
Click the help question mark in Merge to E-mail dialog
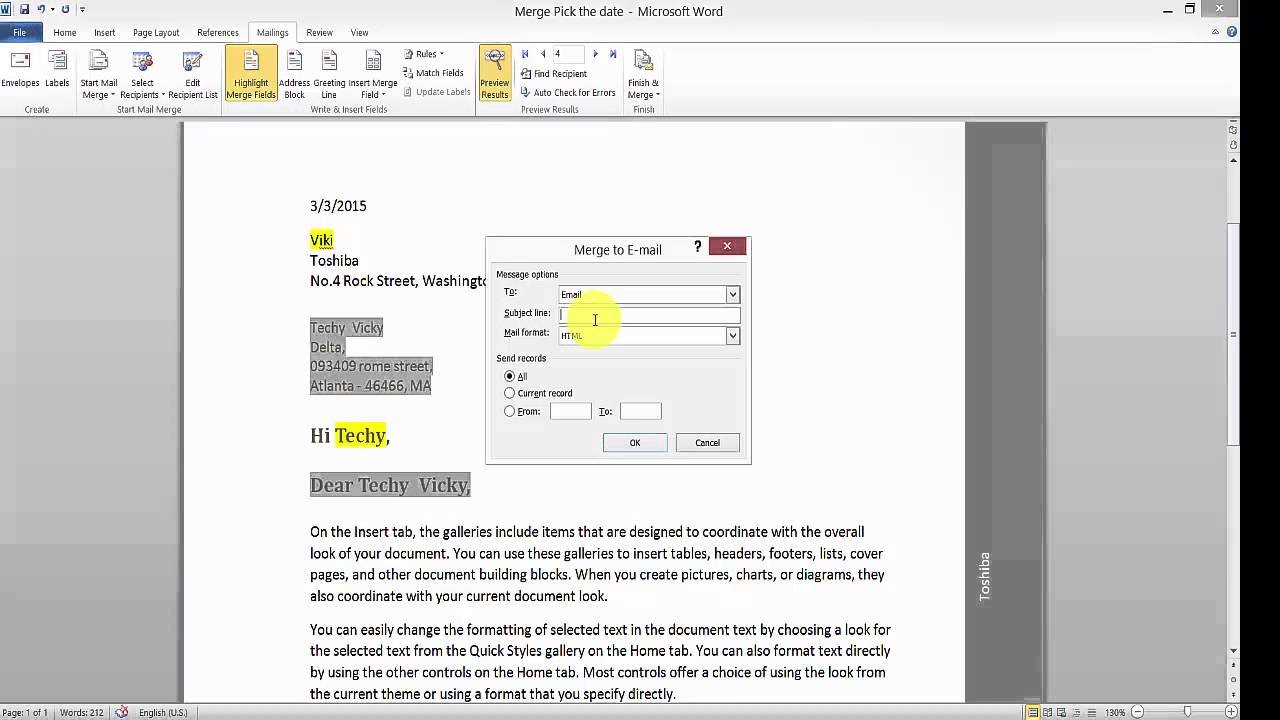click(697, 246)
